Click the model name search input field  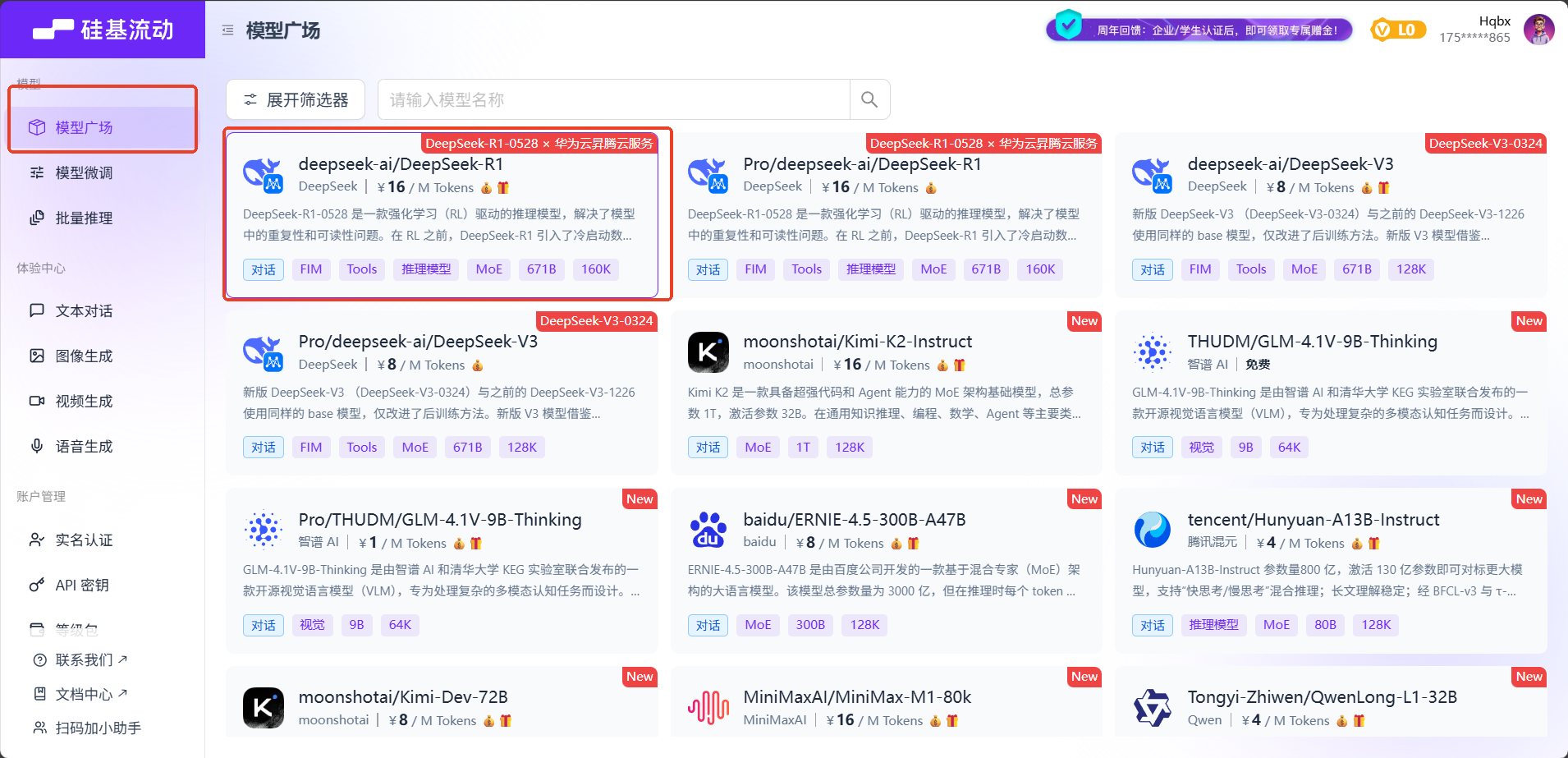click(x=613, y=99)
